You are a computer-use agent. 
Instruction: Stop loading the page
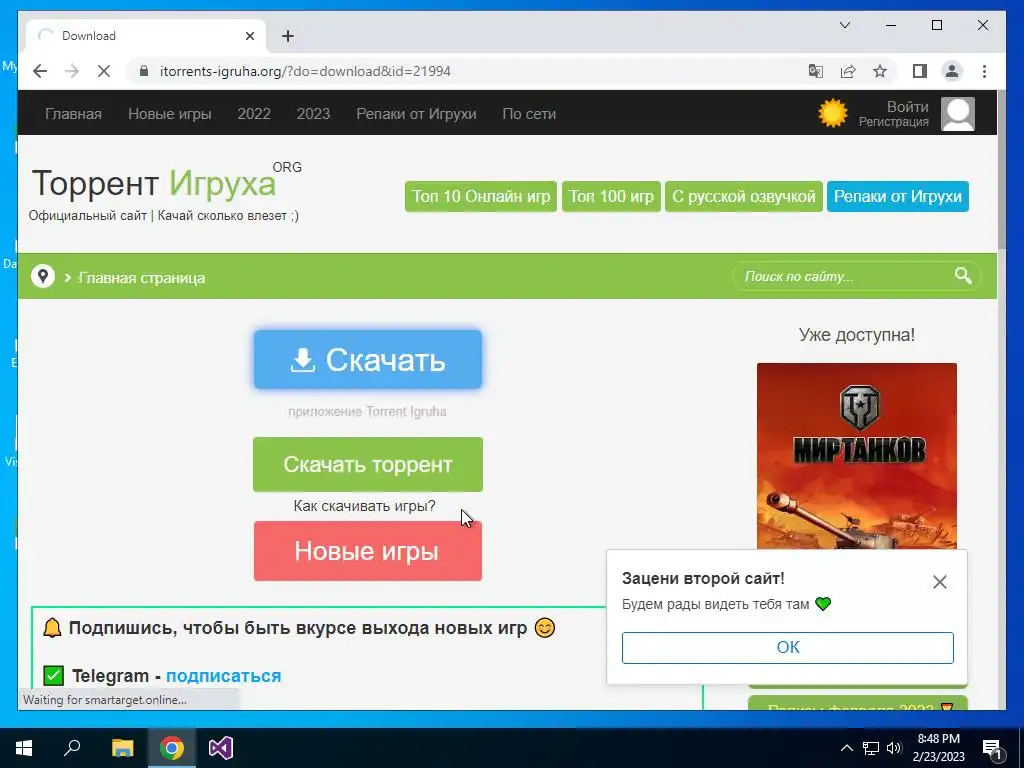tap(104, 71)
